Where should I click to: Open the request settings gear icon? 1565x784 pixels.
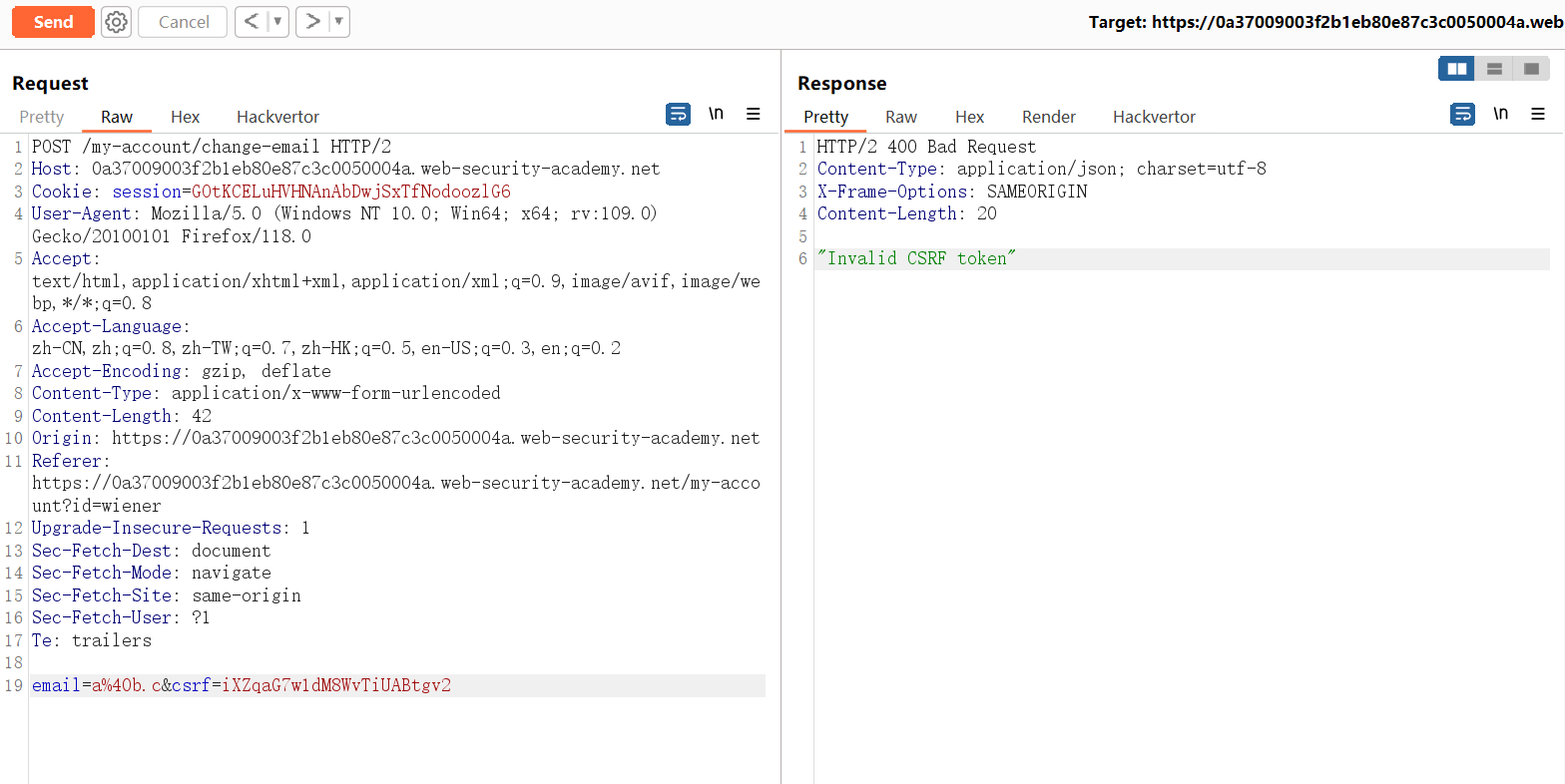point(117,22)
